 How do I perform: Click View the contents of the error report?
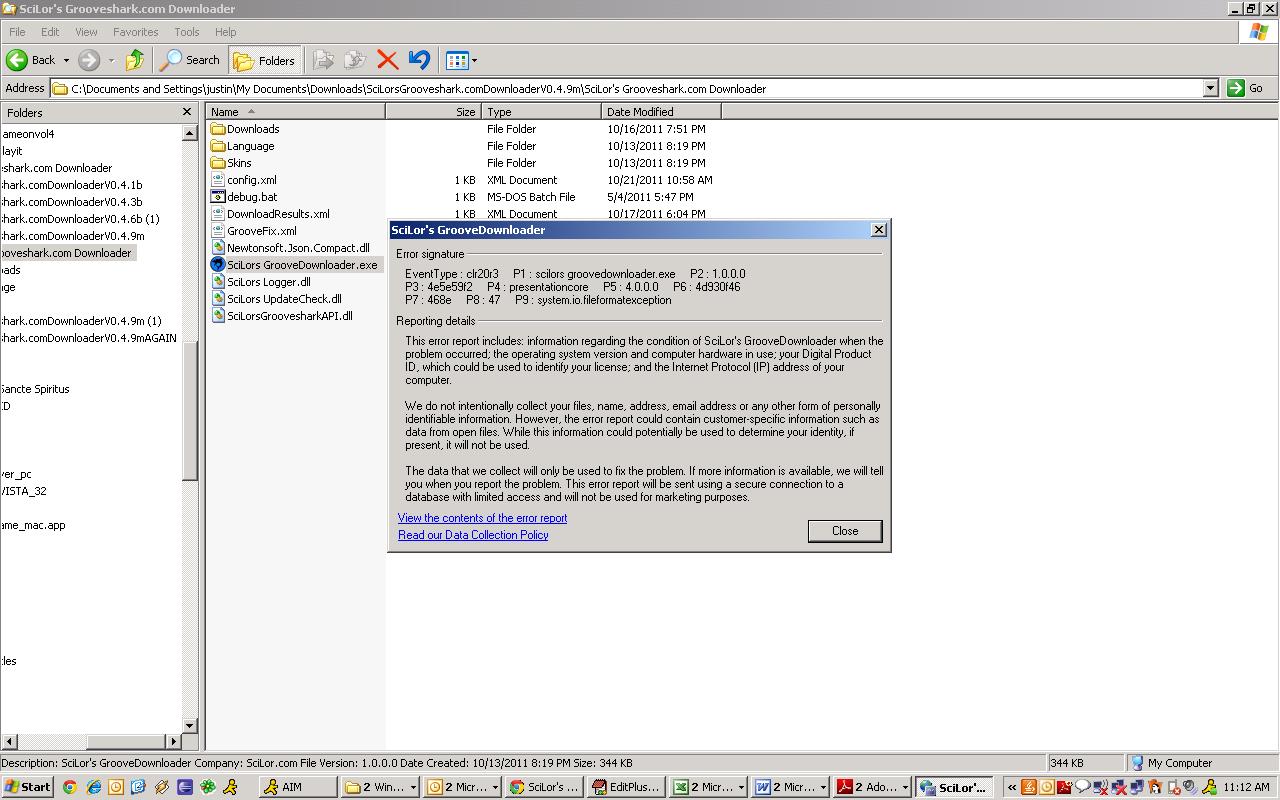click(482, 518)
